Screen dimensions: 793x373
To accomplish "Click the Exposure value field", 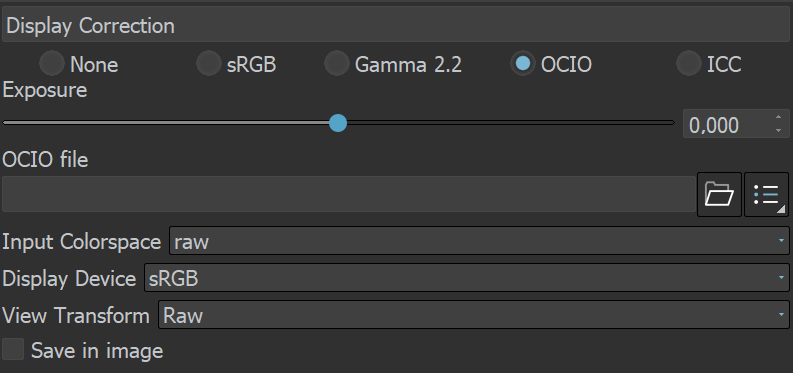I will [728, 124].
